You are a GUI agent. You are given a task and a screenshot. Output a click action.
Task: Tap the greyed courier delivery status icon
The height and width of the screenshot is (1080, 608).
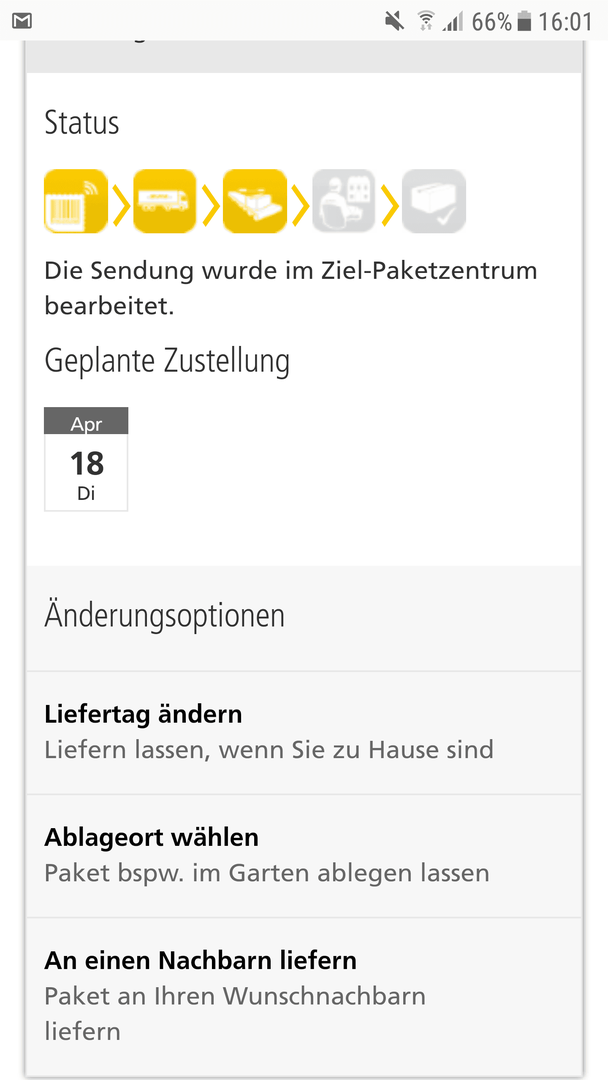pos(344,201)
